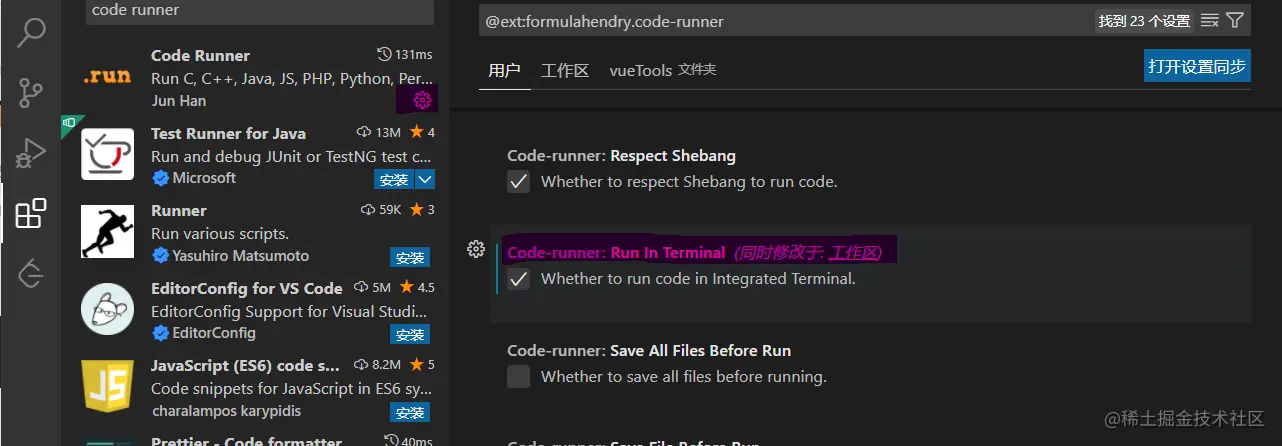Viewport: 1282px width, 446px height.
Task: Click the Runner extension running-man icon
Action: click(107, 231)
